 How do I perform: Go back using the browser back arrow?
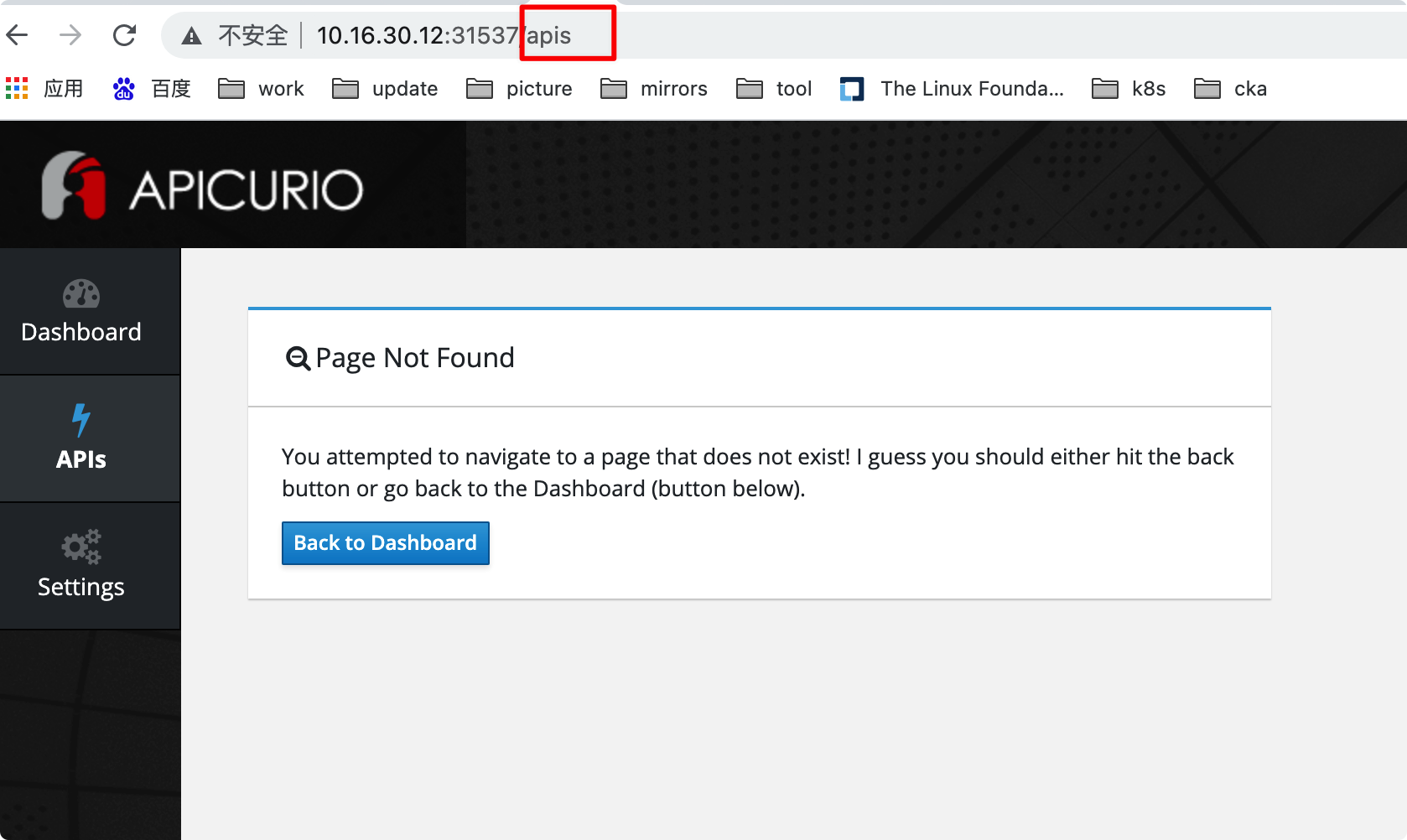click(17, 34)
